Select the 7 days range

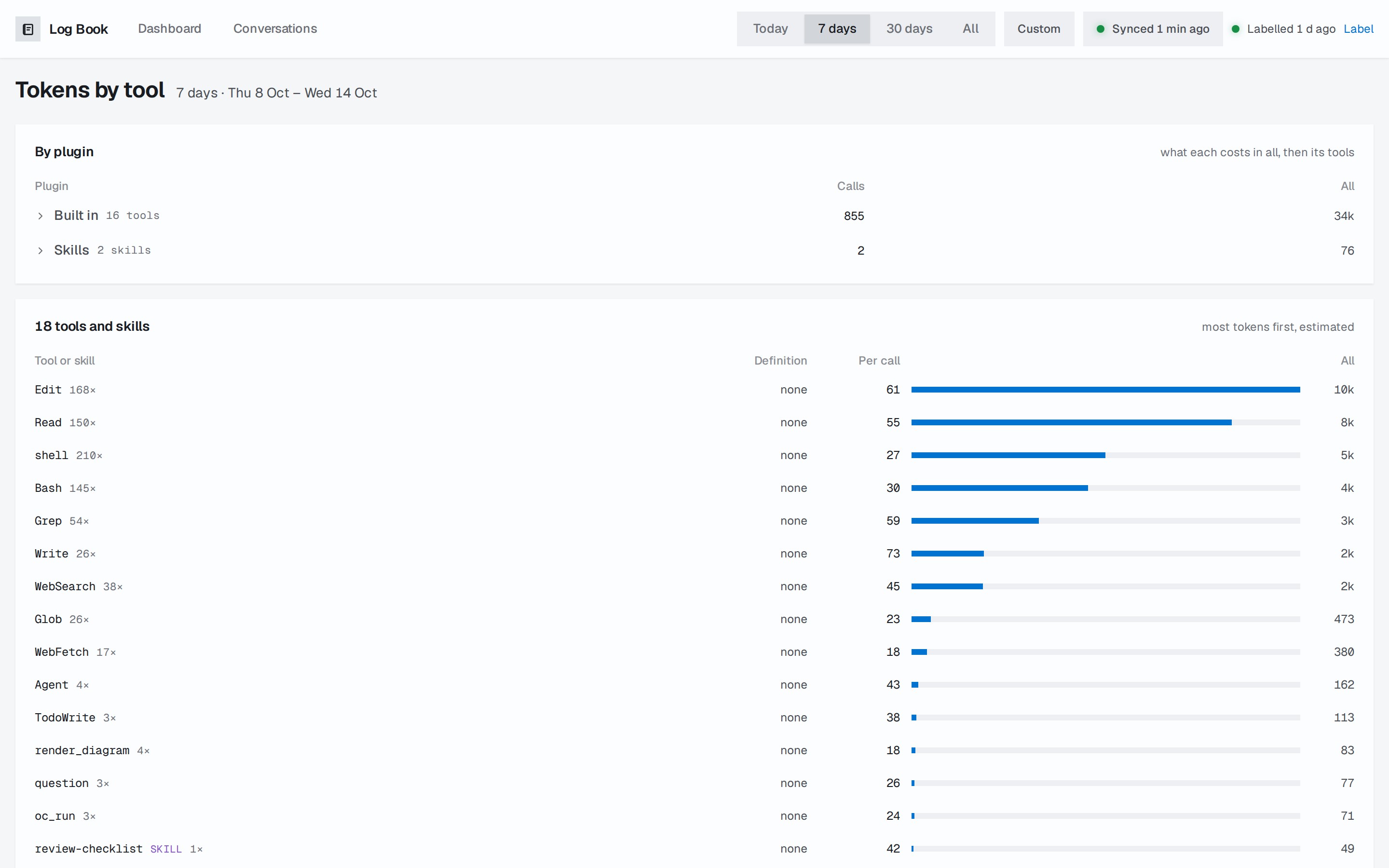click(x=837, y=29)
